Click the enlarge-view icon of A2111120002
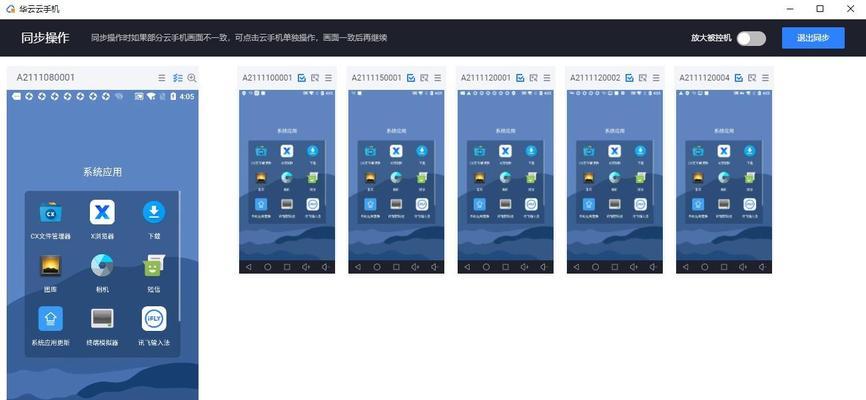Image resolution: width=866 pixels, height=400 pixels. point(643,78)
